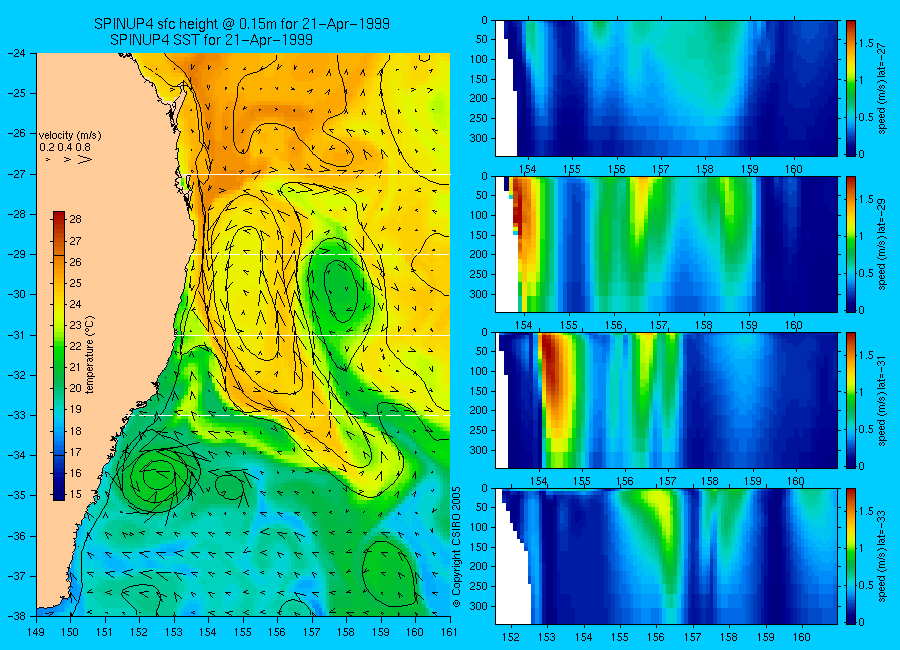Viewport: 900px width, 650px height.
Task: Click the '1.5' tick on the lat=-27 speed color bar
Action: 867,44
